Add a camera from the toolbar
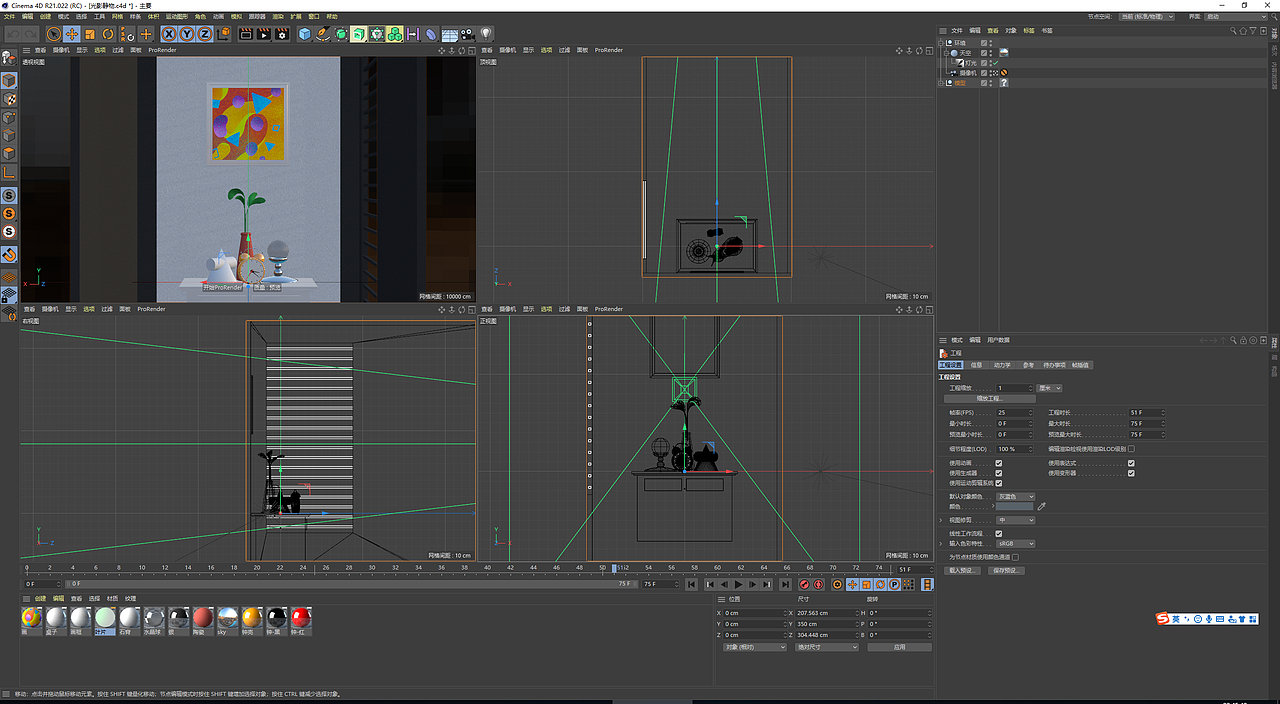 point(467,34)
